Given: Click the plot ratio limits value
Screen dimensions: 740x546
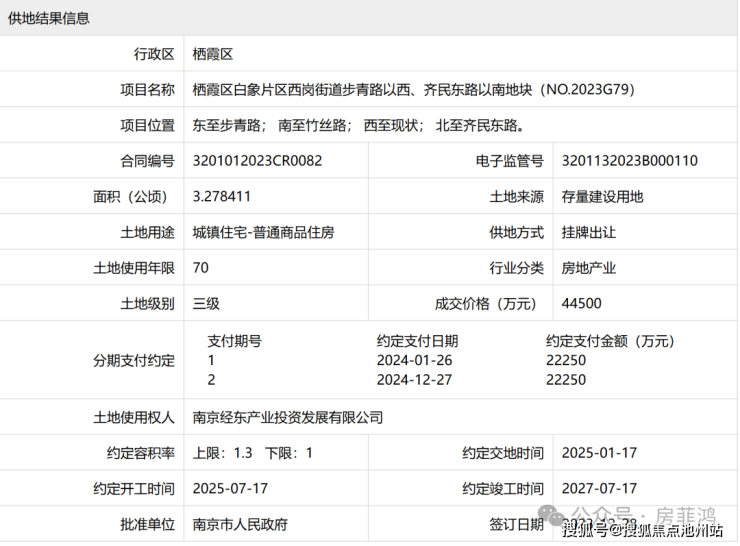Looking at the screenshot, I should 252,453.
